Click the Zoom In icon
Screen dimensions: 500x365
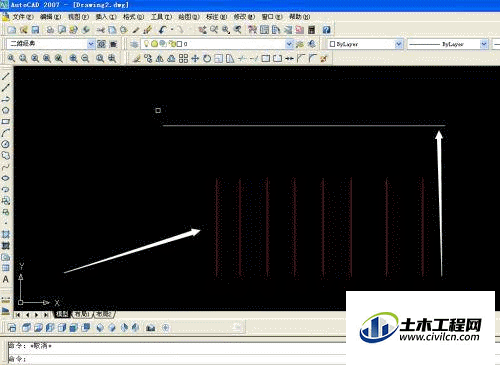[x=73, y=59]
